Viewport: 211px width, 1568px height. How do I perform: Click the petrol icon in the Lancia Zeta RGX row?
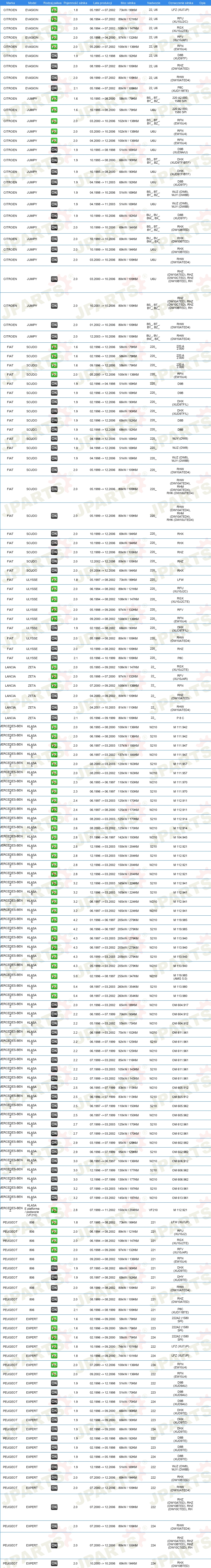pos(54,667)
